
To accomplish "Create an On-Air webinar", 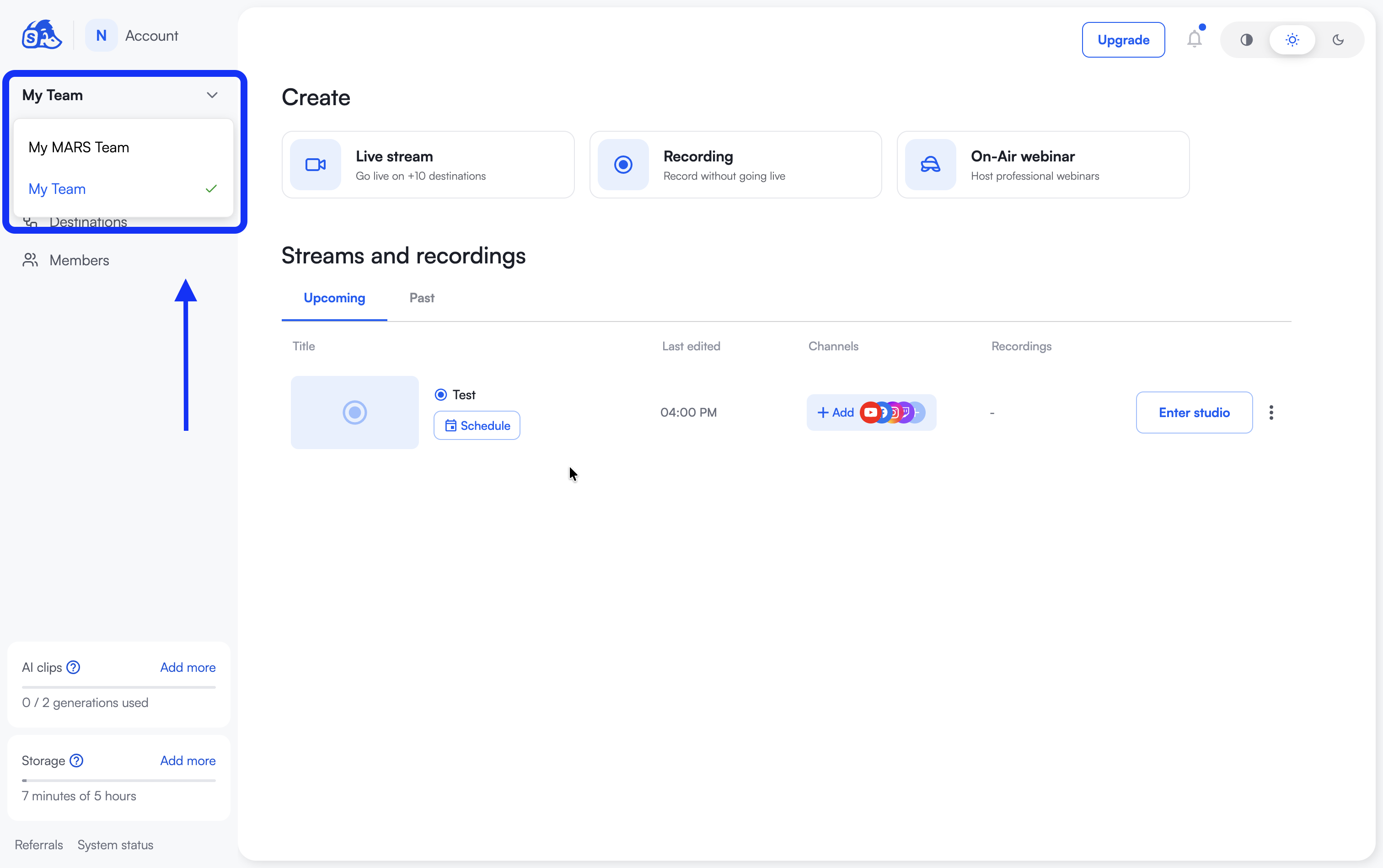I will [1043, 165].
